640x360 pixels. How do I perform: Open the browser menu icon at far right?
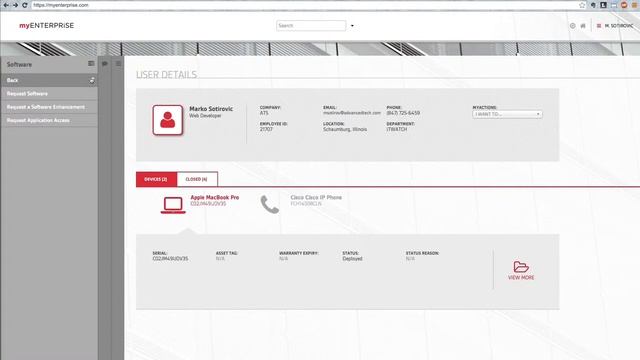click(x=635, y=5)
